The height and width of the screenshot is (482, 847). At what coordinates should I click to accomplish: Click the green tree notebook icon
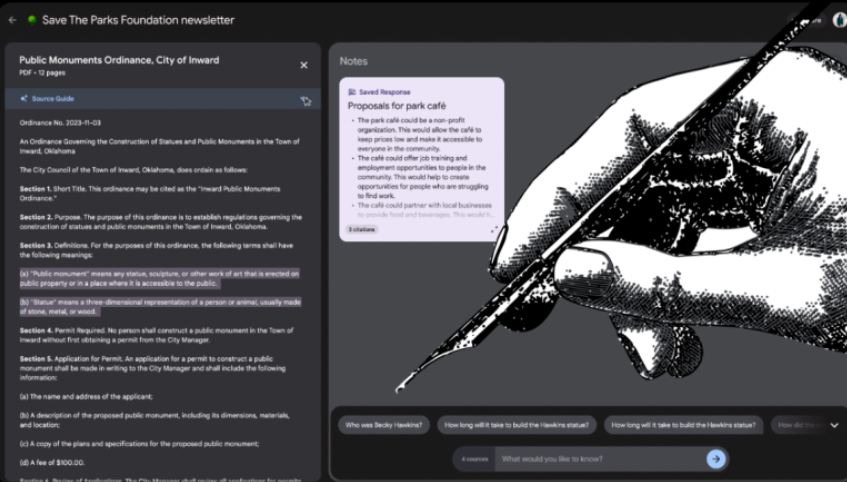click(32, 20)
